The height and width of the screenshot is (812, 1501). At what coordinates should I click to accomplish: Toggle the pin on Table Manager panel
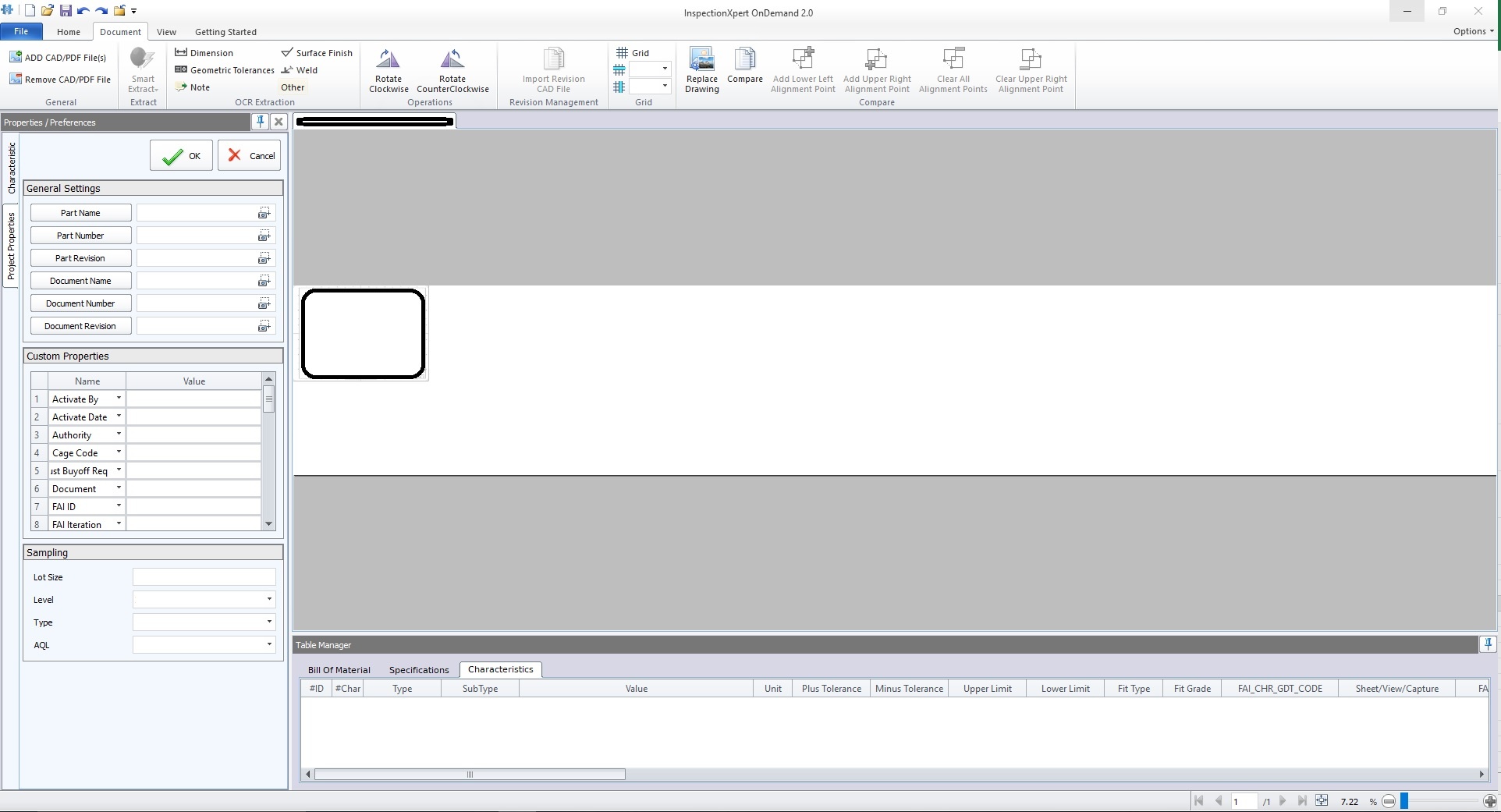point(1488,644)
